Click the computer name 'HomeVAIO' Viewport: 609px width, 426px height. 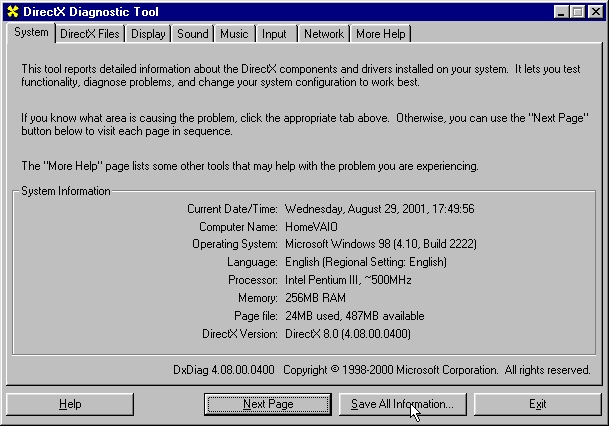(311, 227)
